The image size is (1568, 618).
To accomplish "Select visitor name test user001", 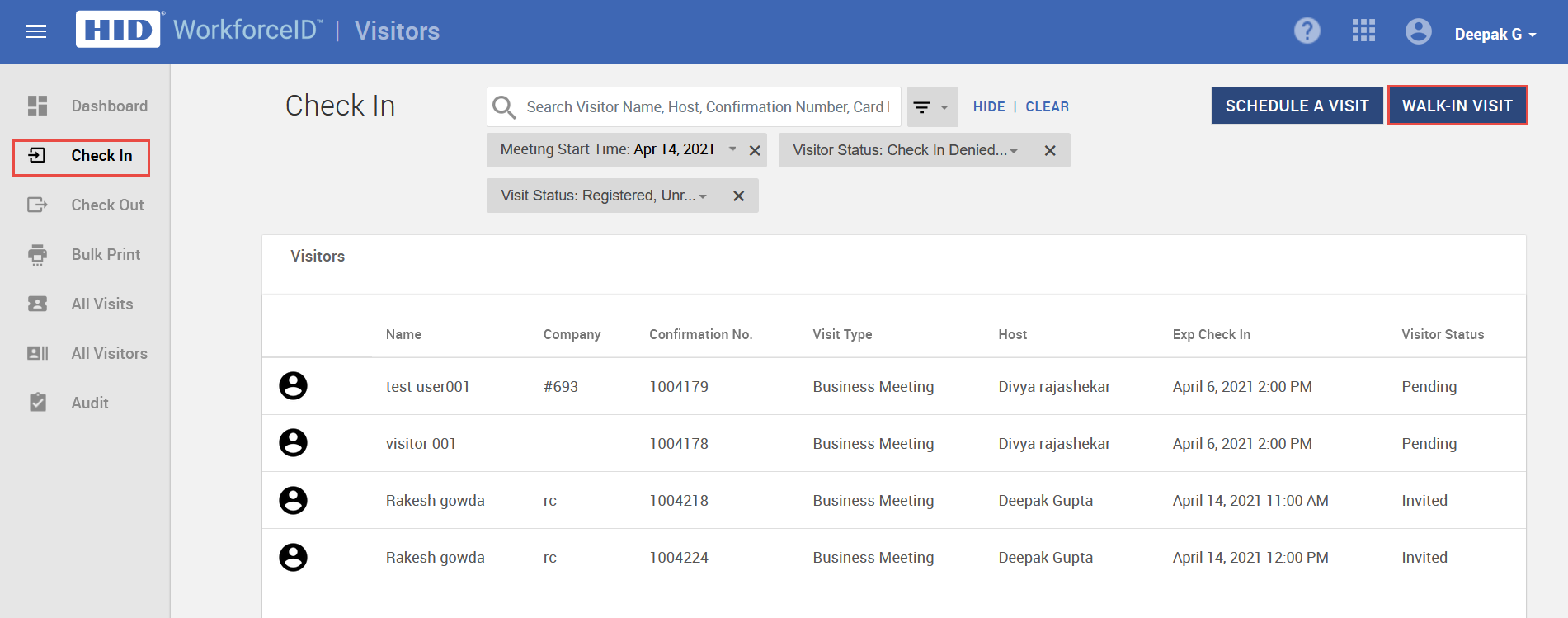I will (427, 386).
